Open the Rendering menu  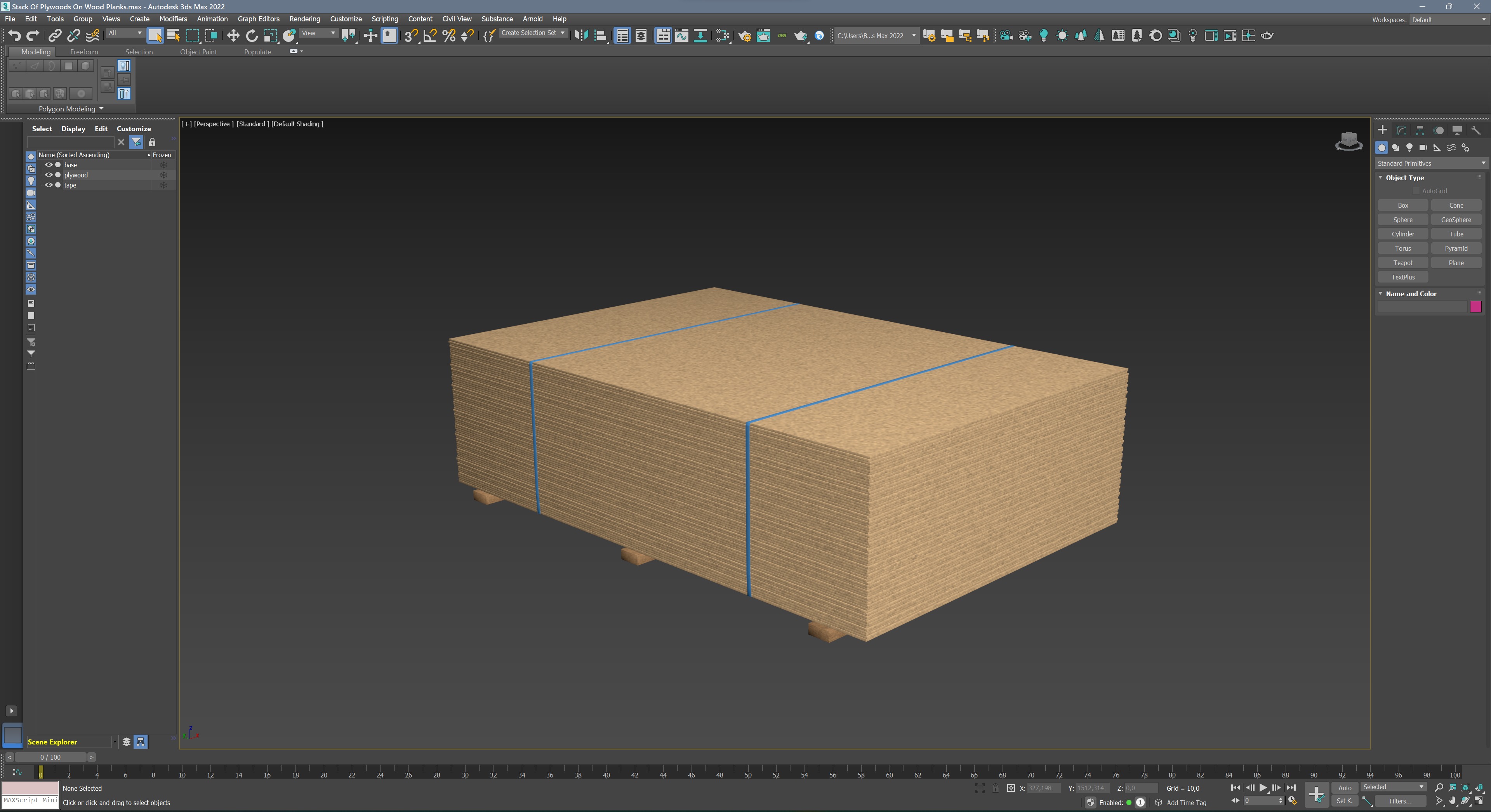pos(304,19)
